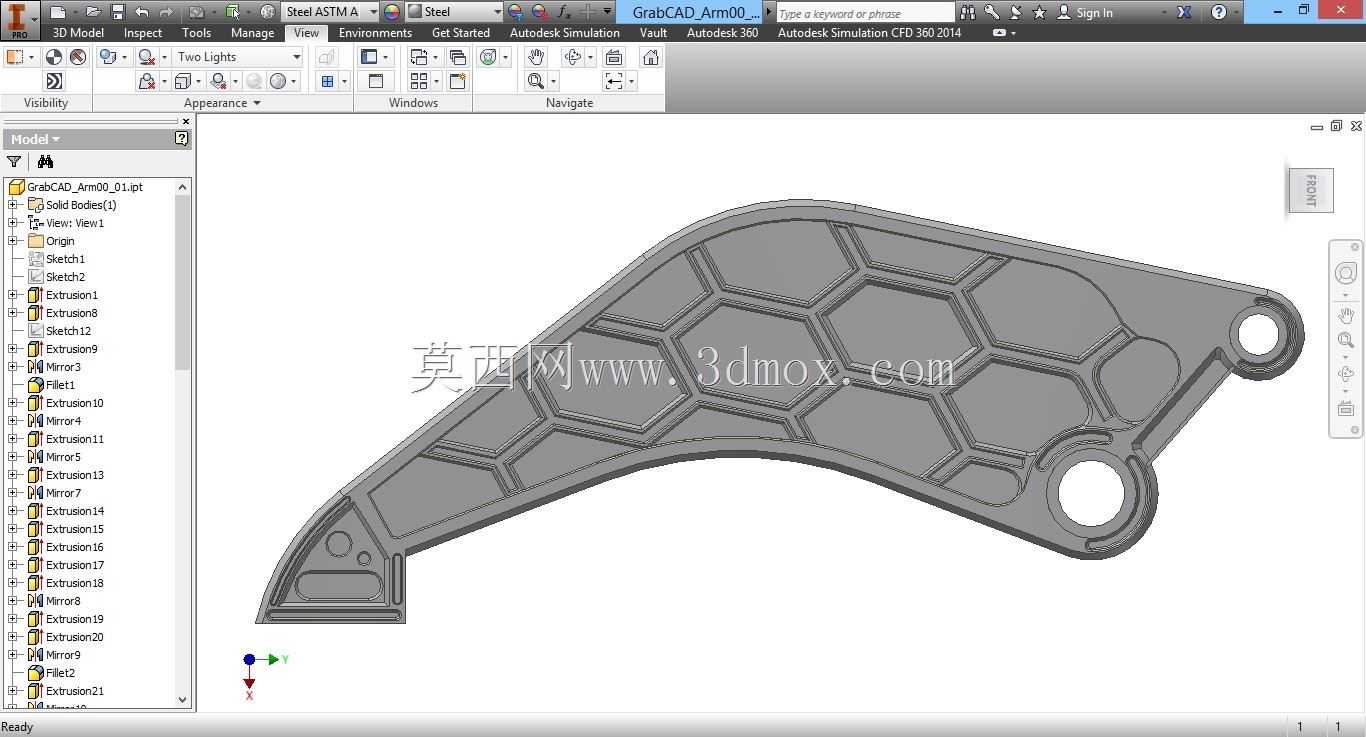
Task: Expand the Origin folder node
Action: point(12,241)
